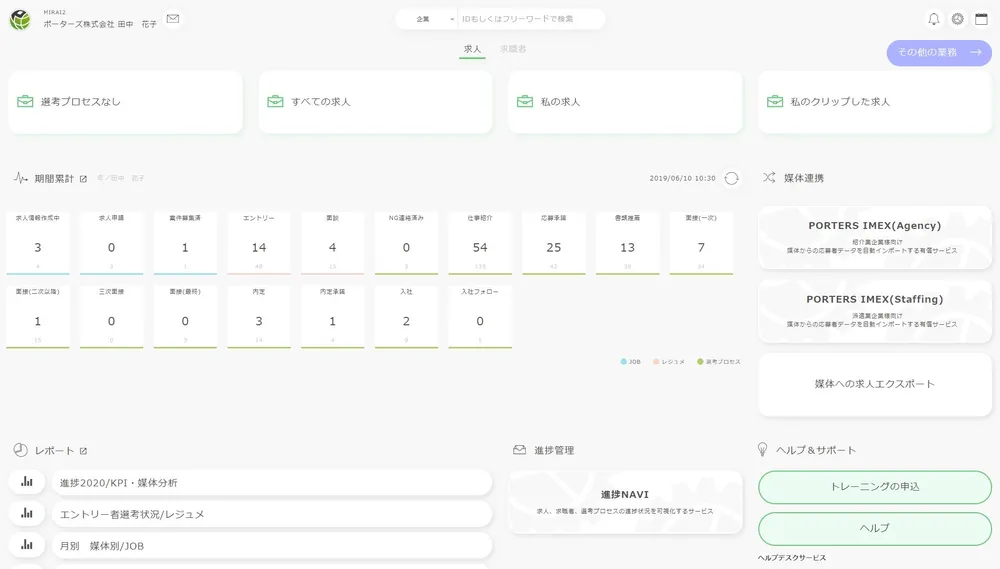Click the search field for ID or free word

[x=530, y=19]
